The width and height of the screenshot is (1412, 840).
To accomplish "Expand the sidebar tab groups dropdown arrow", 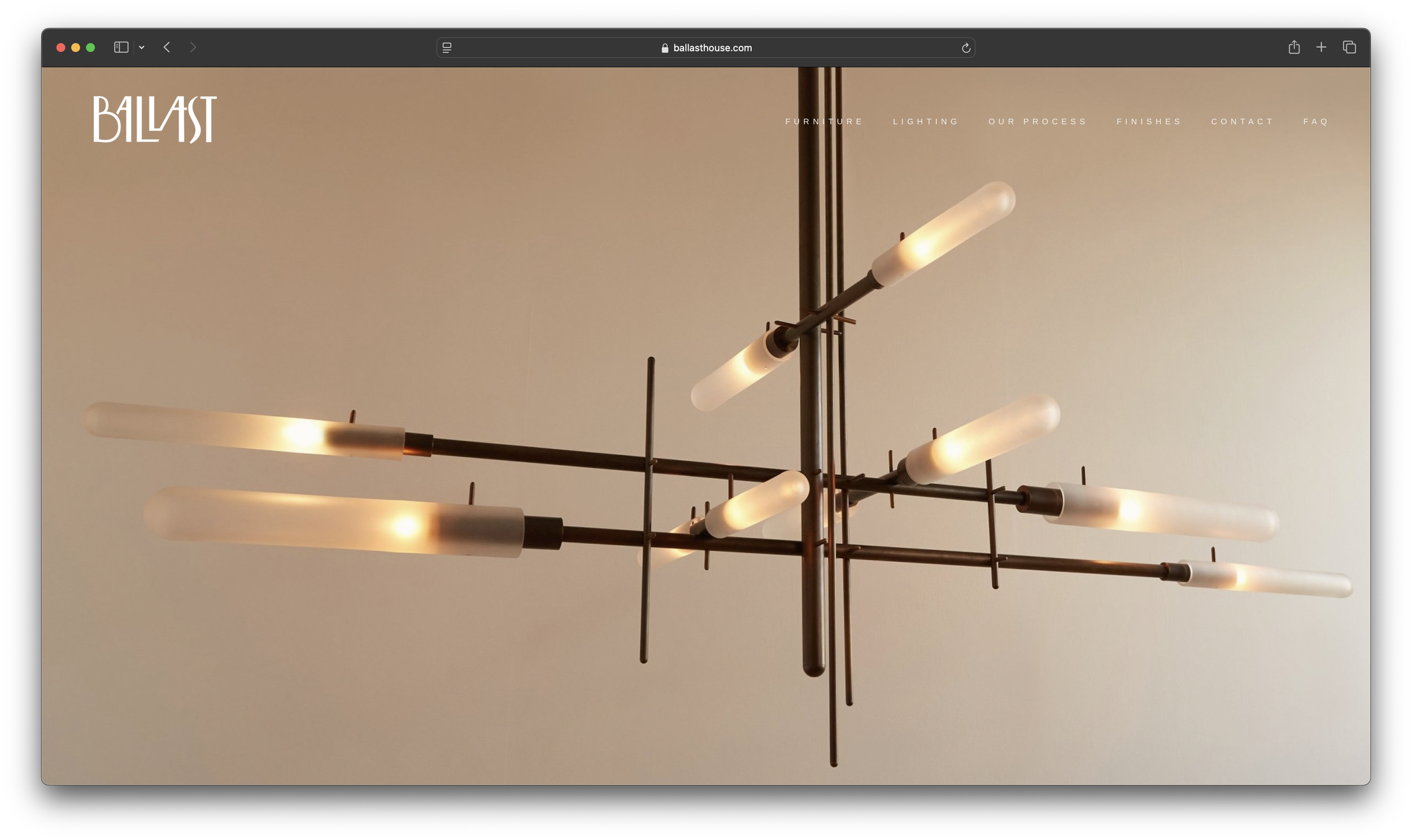I will (x=142, y=47).
